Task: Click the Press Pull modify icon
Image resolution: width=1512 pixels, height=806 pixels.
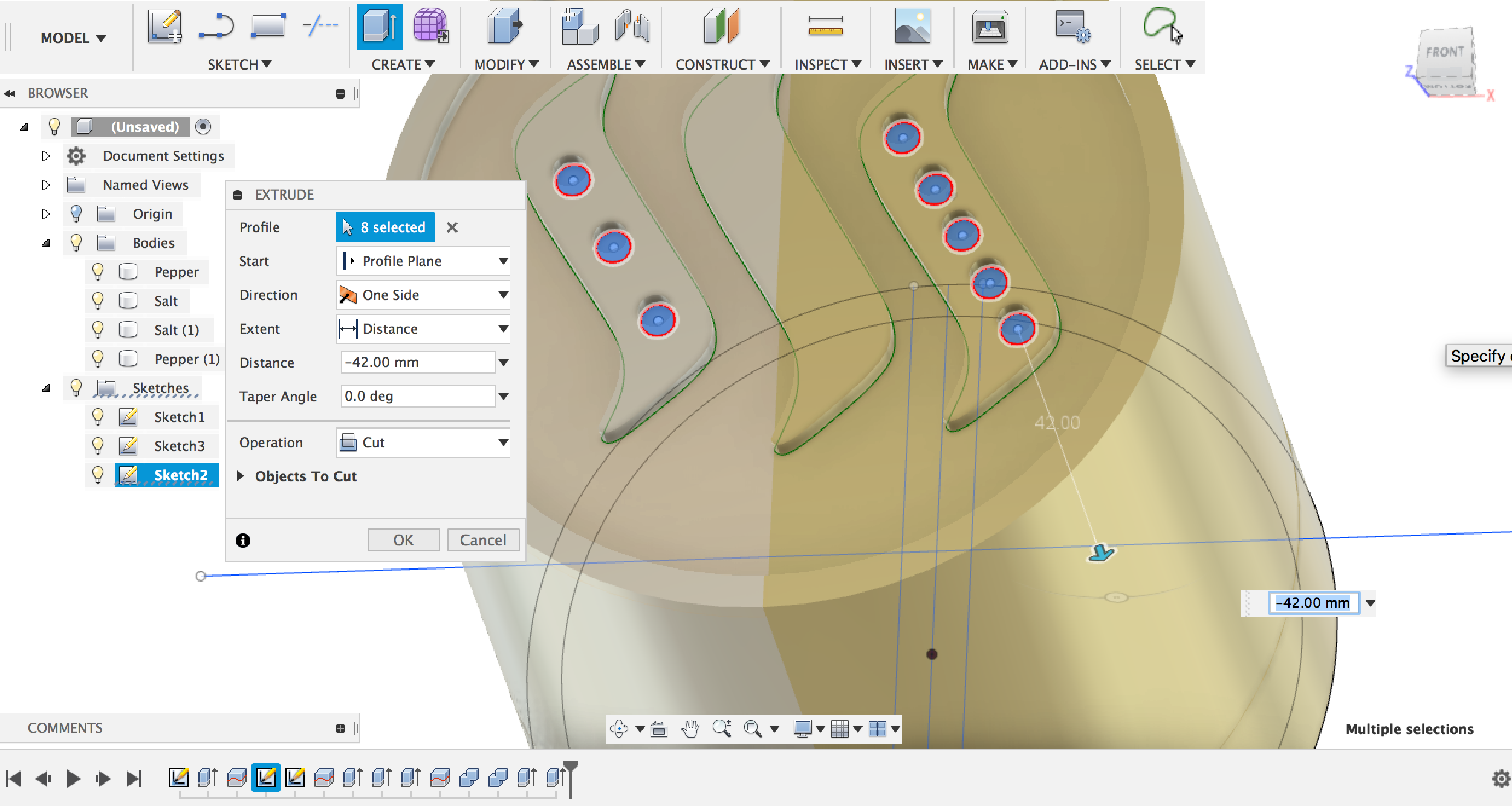Action: [505, 26]
